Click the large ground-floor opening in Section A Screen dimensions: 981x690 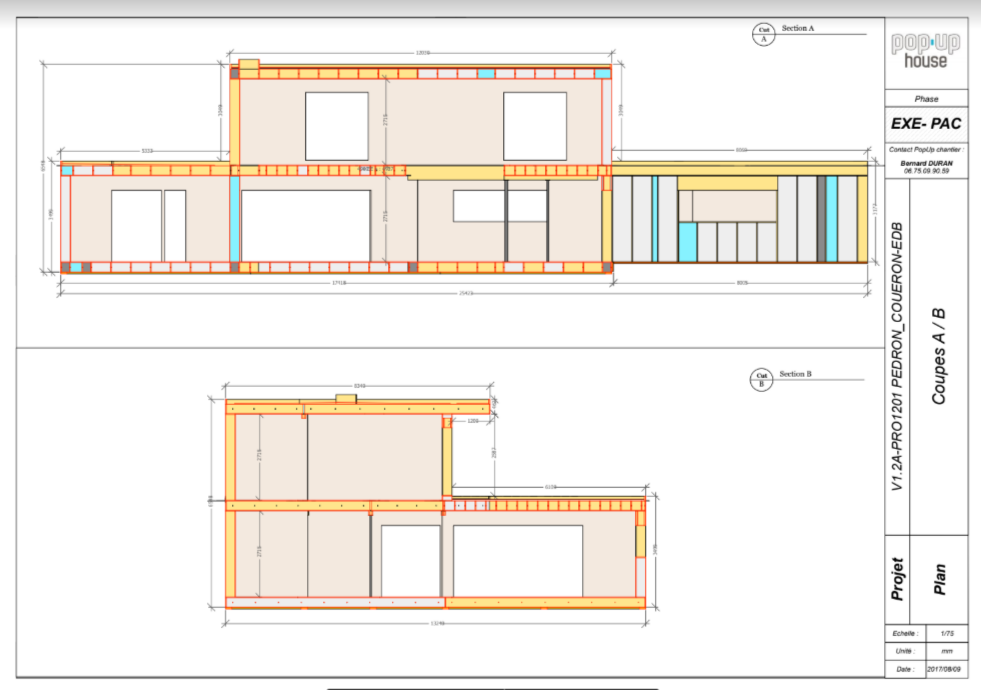pyautogui.click(x=306, y=225)
